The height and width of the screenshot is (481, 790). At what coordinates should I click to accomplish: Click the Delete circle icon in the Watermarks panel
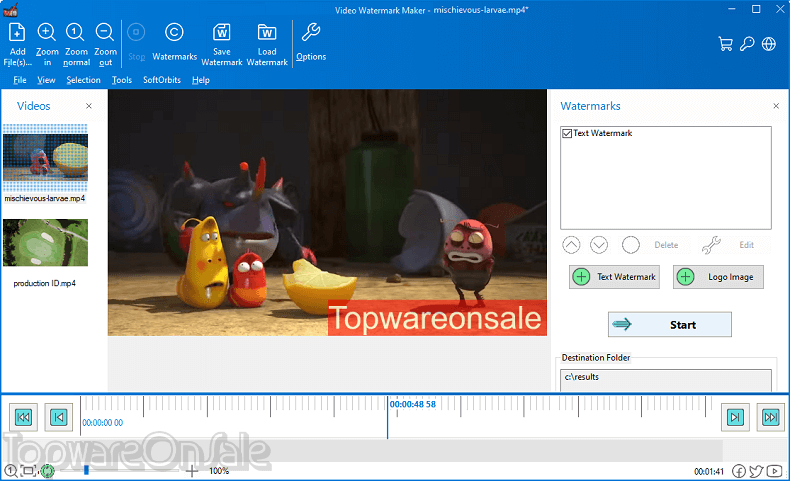pyautogui.click(x=631, y=245)
